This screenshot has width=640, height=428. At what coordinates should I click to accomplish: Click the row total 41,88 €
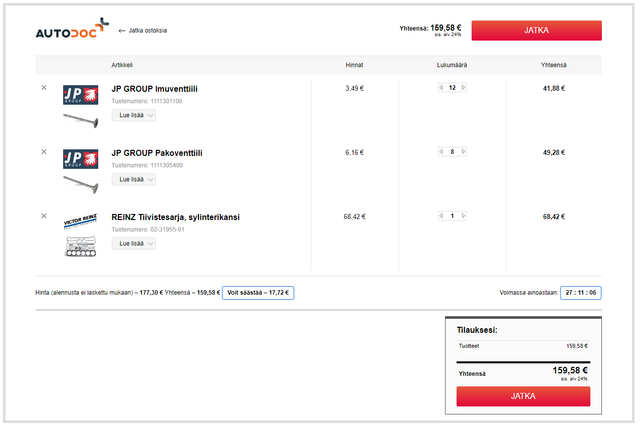(x=553, y=88)
